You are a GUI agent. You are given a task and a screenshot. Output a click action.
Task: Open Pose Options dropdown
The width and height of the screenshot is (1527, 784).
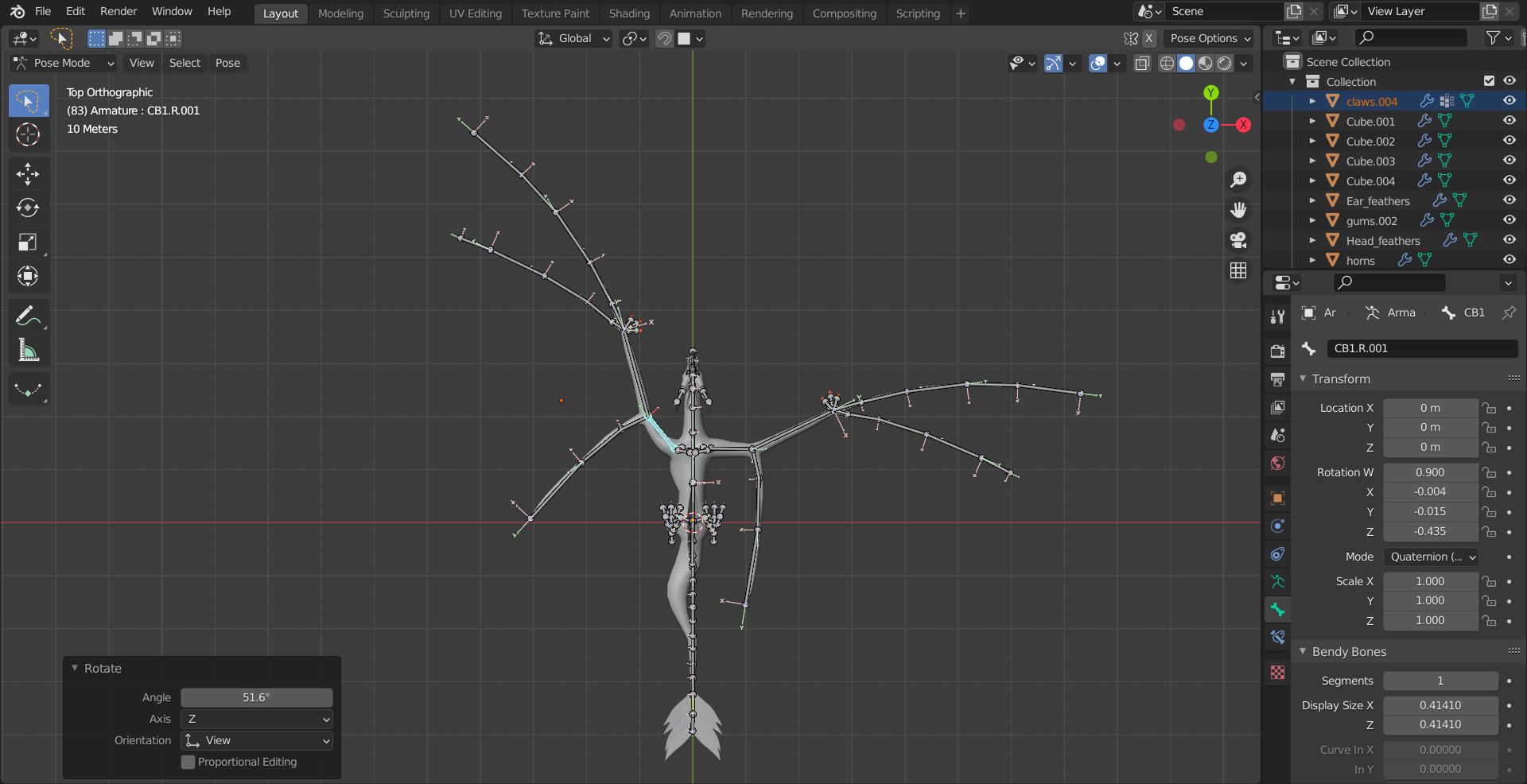point(1209,38)
